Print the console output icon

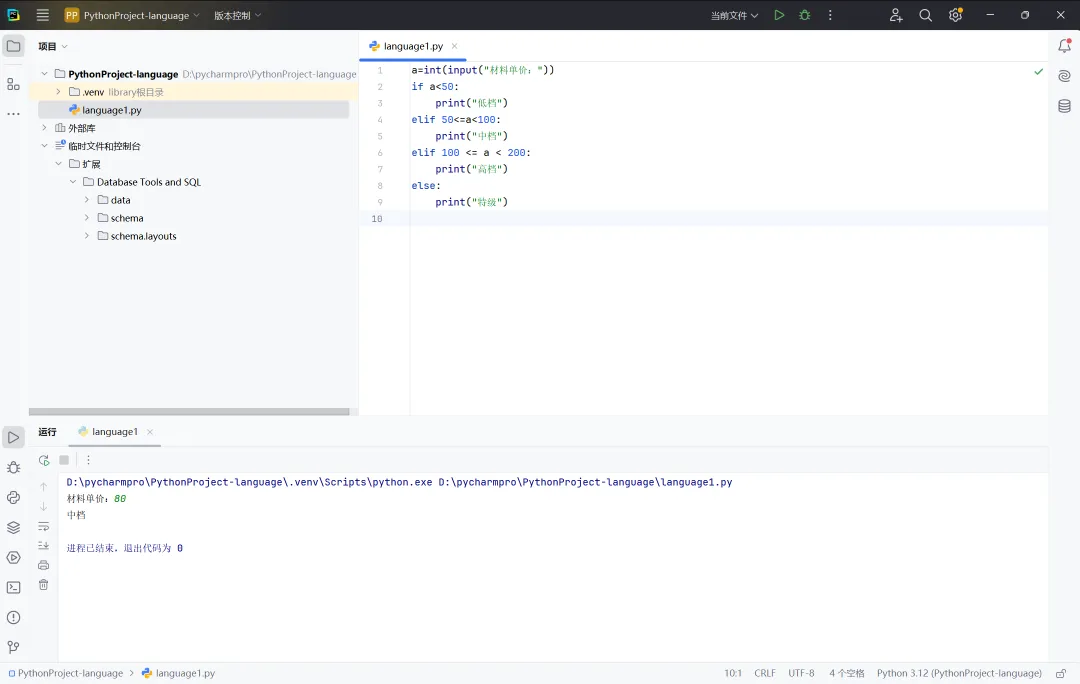coord(43,565)
